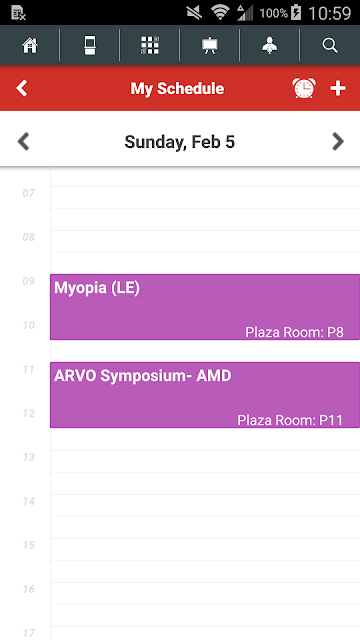Open the alarm clock reminders icon
The width and height of the screenshot is (360, 640).
coord(304,88)
